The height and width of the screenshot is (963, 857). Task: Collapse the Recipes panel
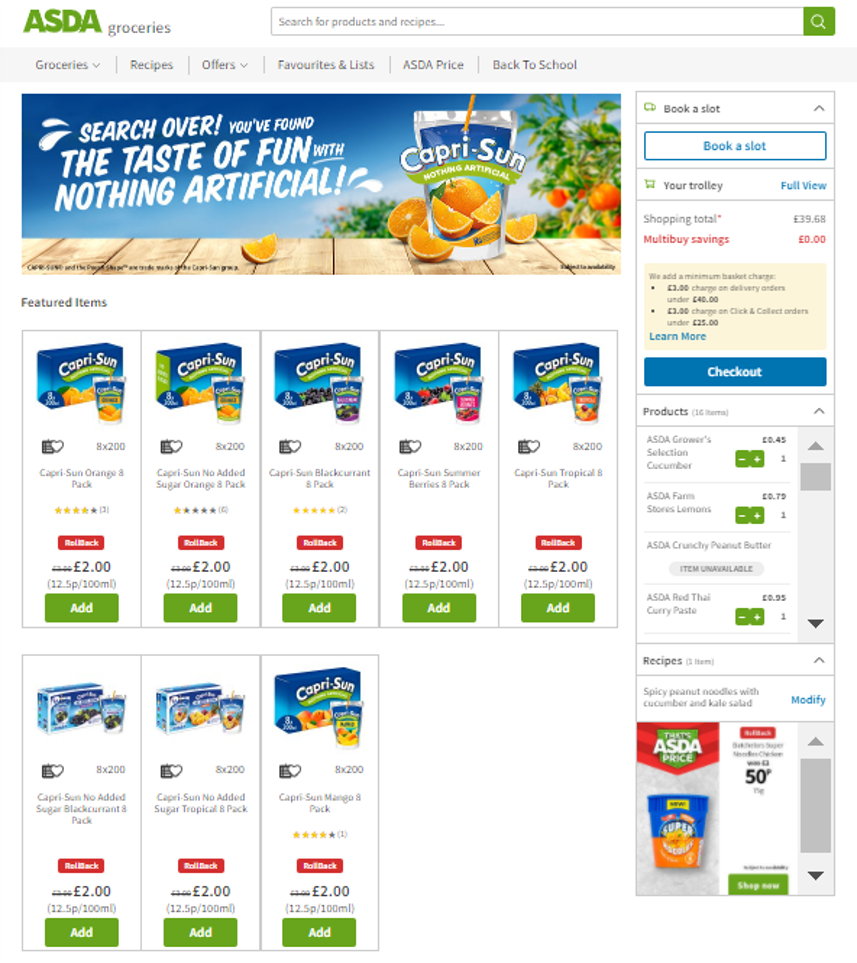(819, 660)
